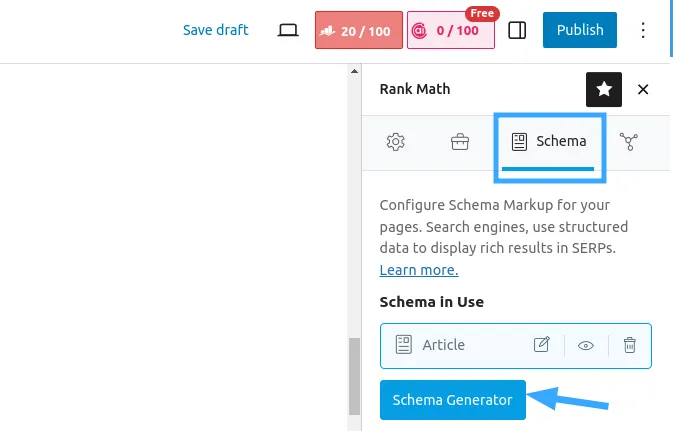
Task: Click Save draft link
Action: [x=215, y=30]
